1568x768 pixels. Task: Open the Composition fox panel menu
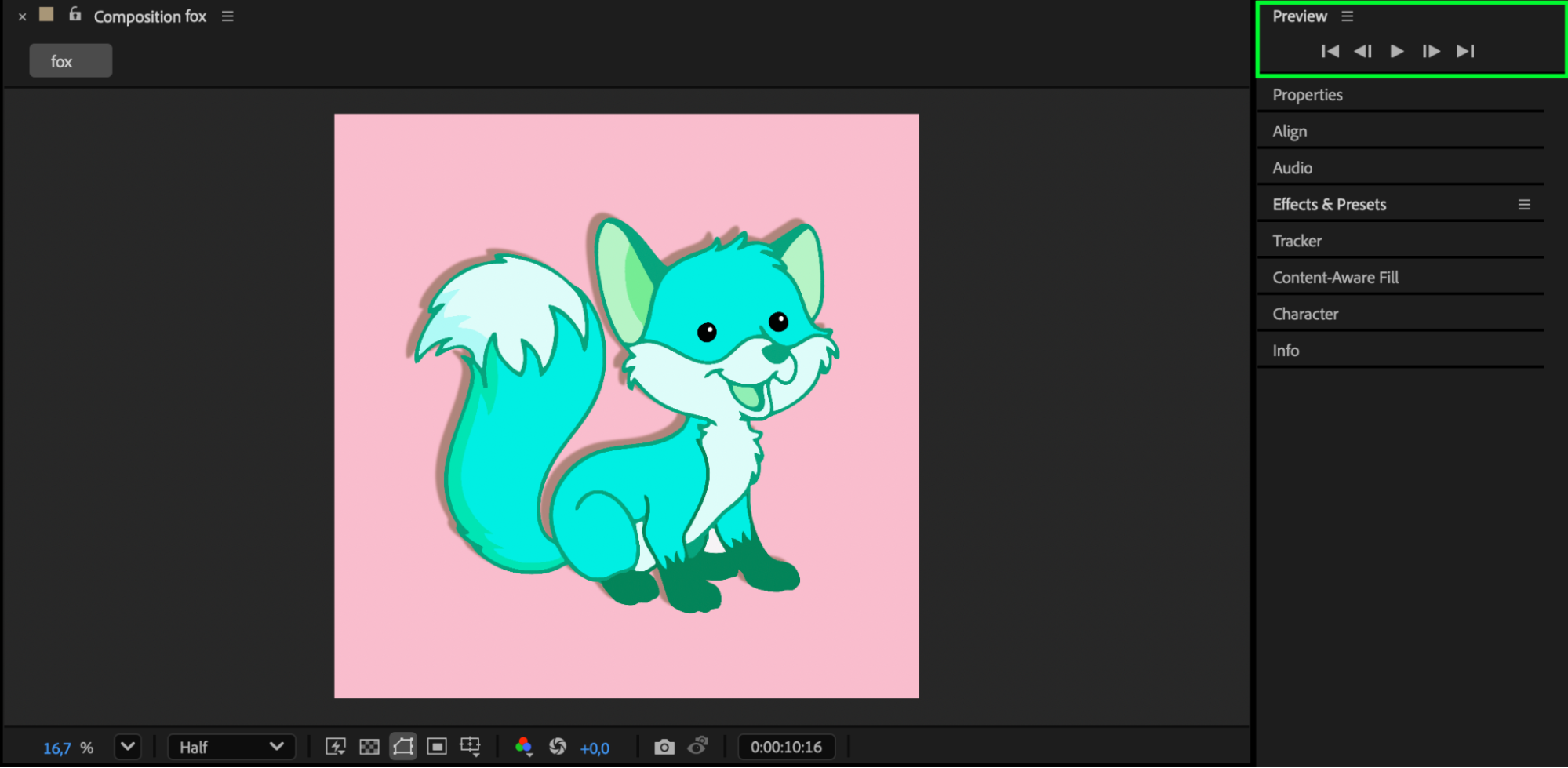tap(227, 16)
